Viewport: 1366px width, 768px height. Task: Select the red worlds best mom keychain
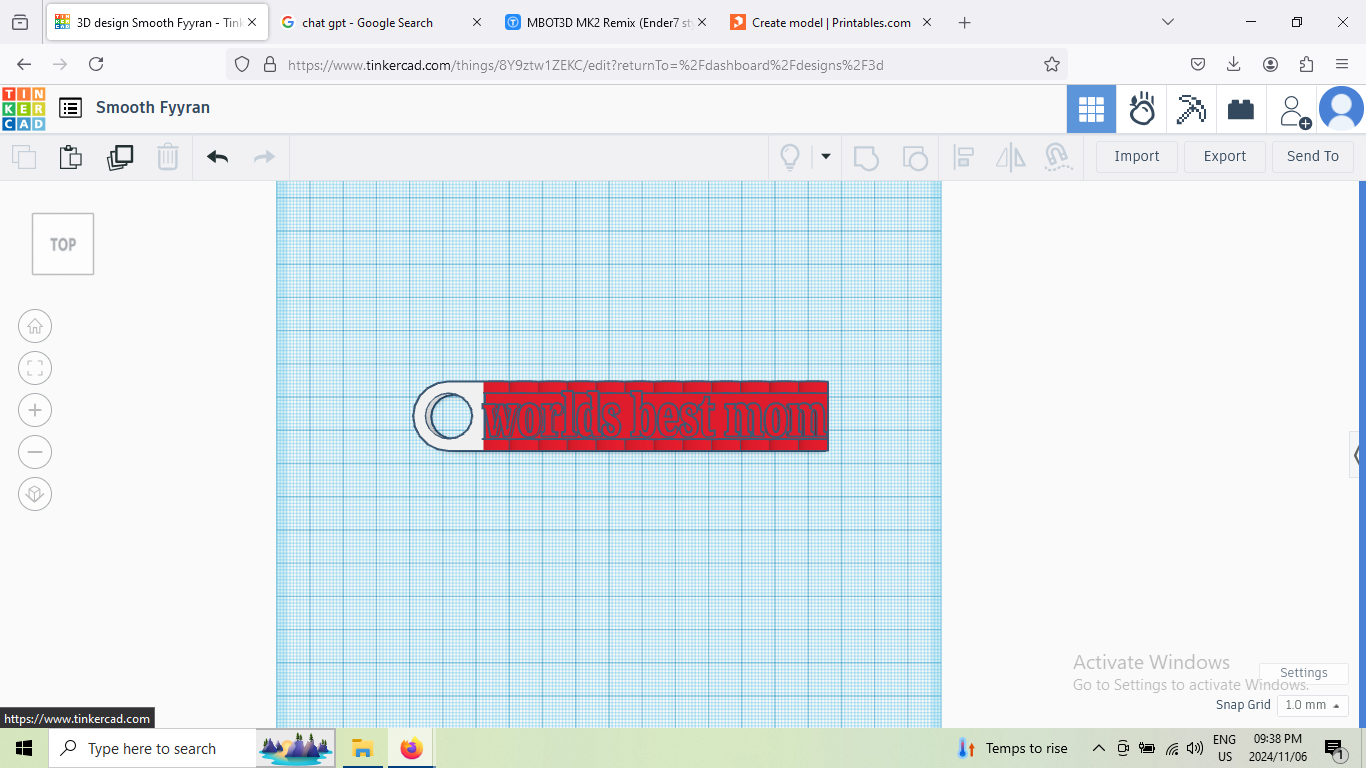pos(655,416)
